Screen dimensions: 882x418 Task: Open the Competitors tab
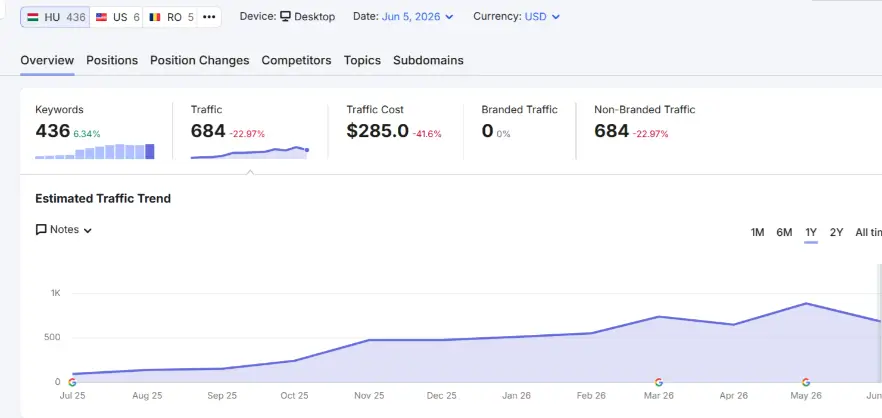(296, 60)
